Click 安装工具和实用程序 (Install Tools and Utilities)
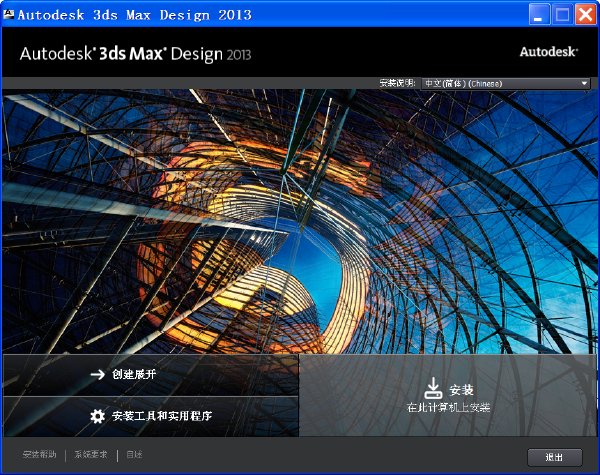This screenshot has height=475, width=600. pos(151,416)
